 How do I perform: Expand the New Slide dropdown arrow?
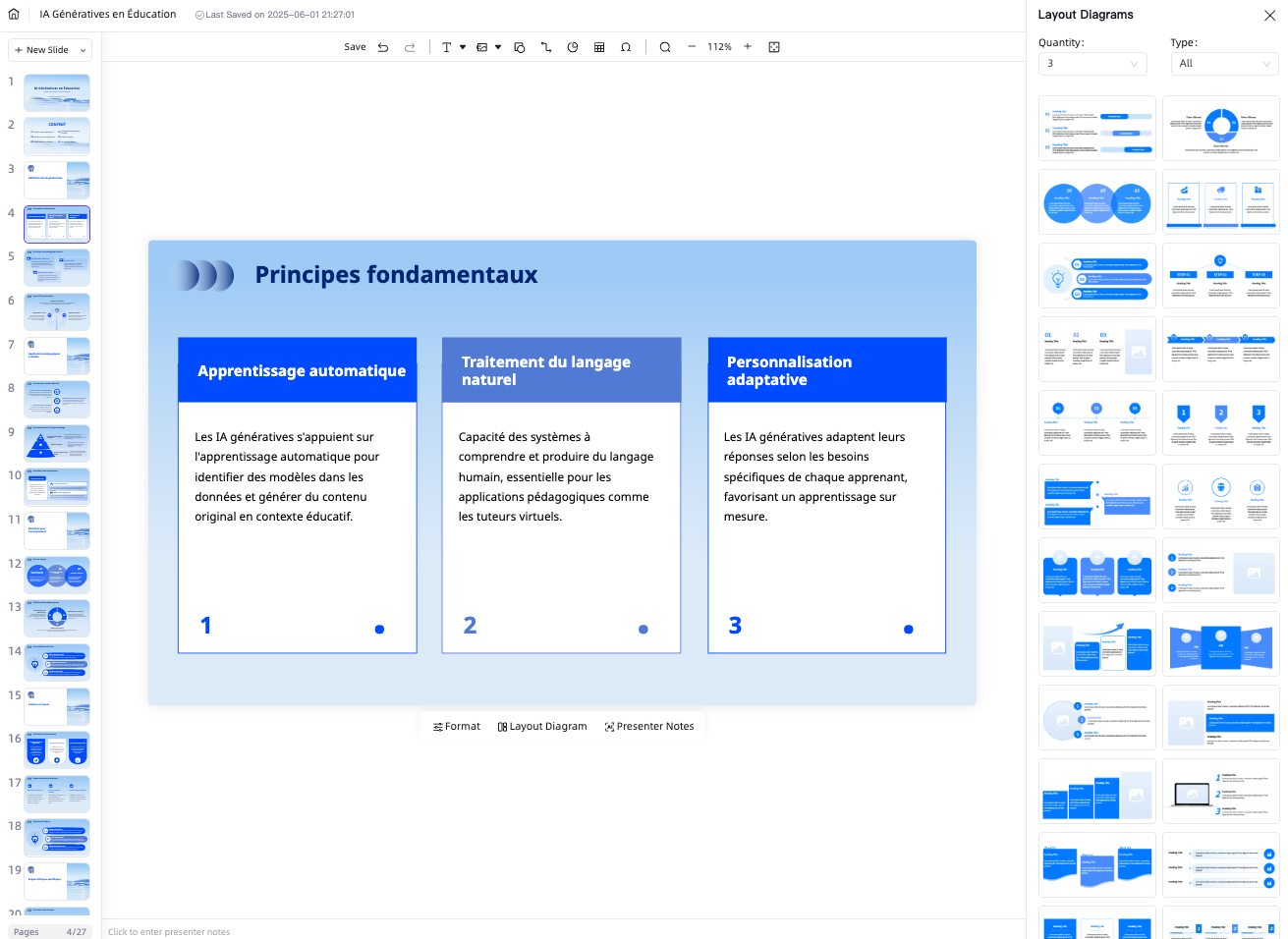click(x=84, y=50)
